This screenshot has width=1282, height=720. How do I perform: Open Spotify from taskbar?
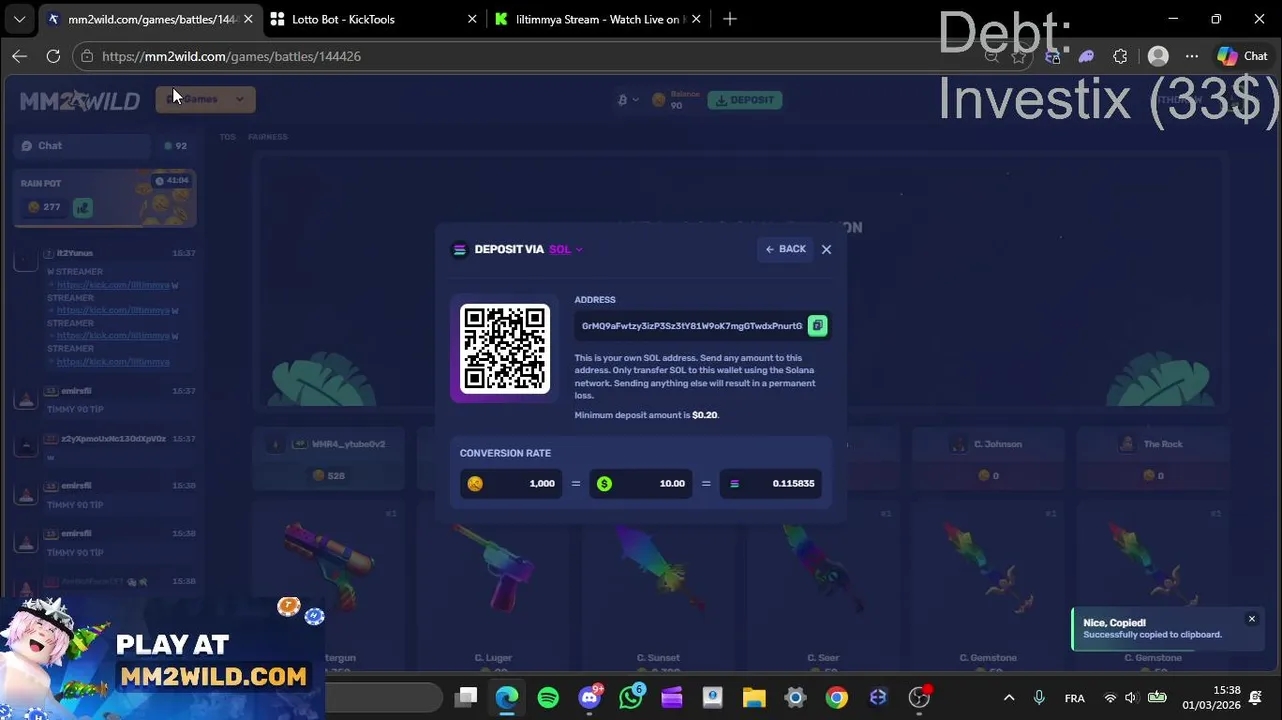click(548, 698)
